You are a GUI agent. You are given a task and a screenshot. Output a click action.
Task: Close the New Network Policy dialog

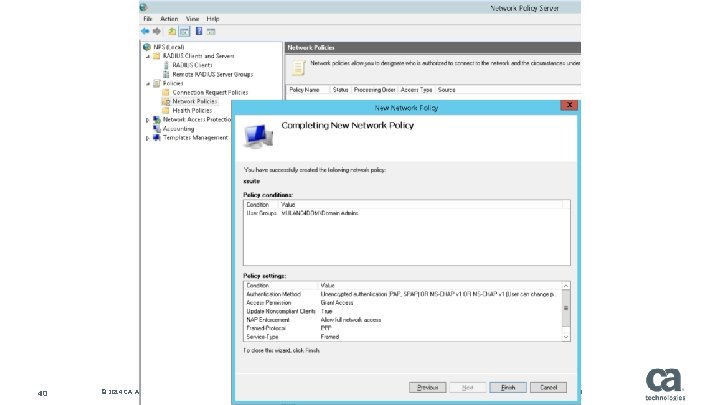click(x=569, y=105)
